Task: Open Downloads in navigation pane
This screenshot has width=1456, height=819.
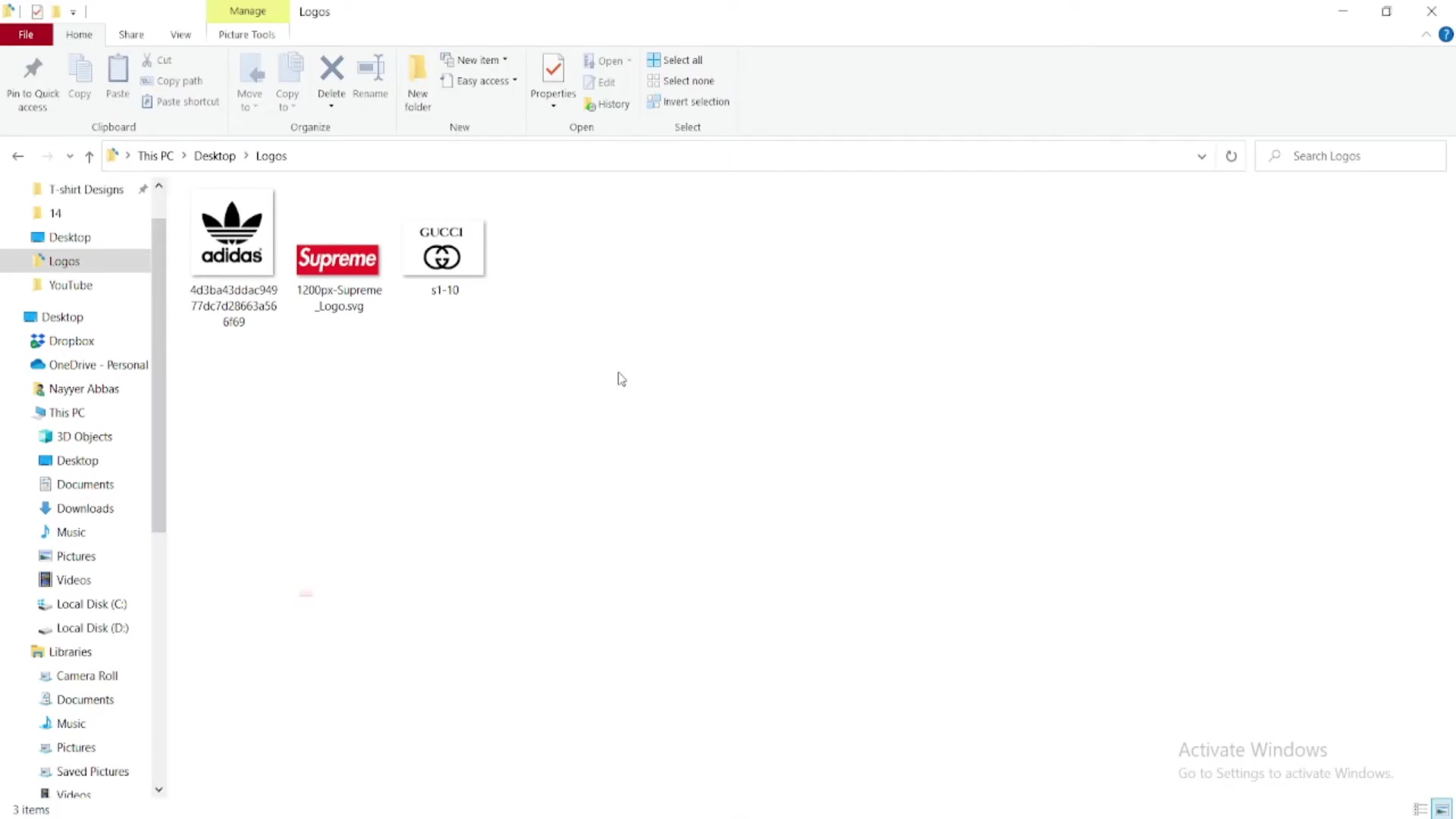Action: click(x=85, y=508)
